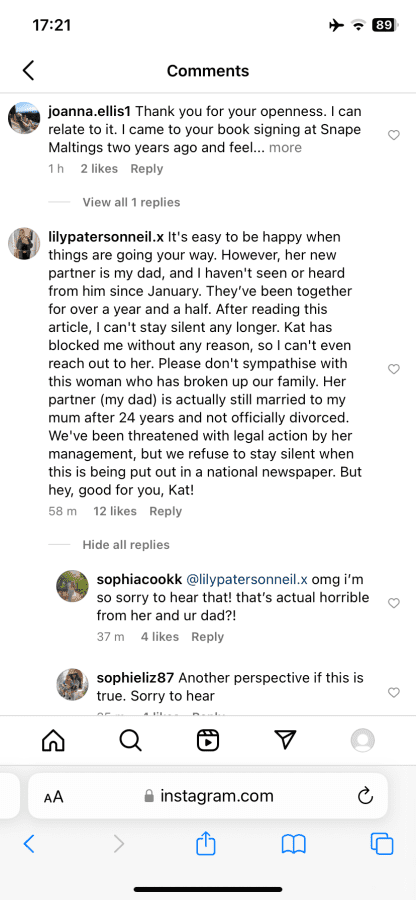Reply to lilypatersonneil.x's comment
This screenshot has height=900, width=416.
point(165,511)
